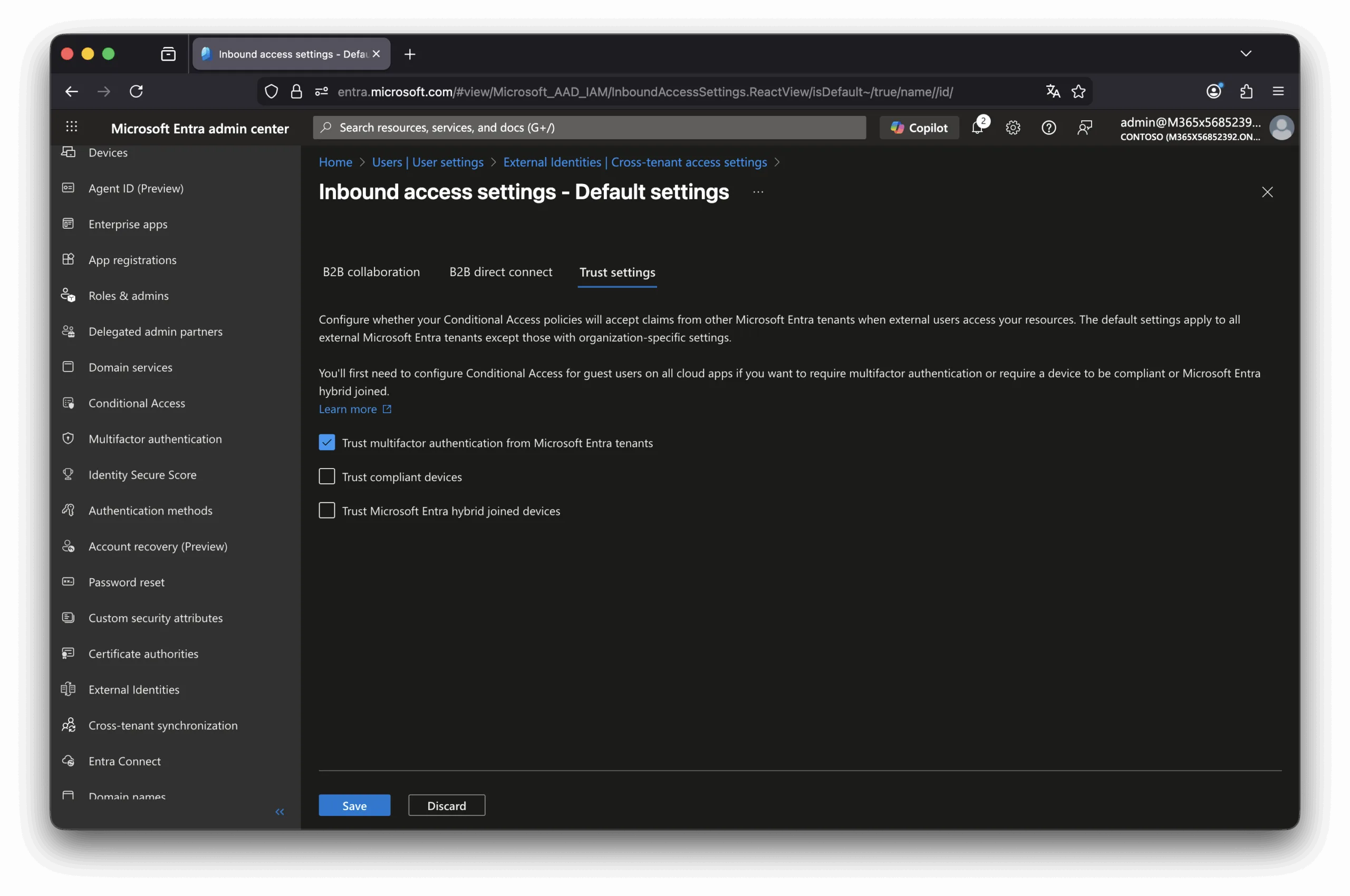Click the help question mark icon
This screenshot has height=896, width=1350.
click(x=1048, y=128)
